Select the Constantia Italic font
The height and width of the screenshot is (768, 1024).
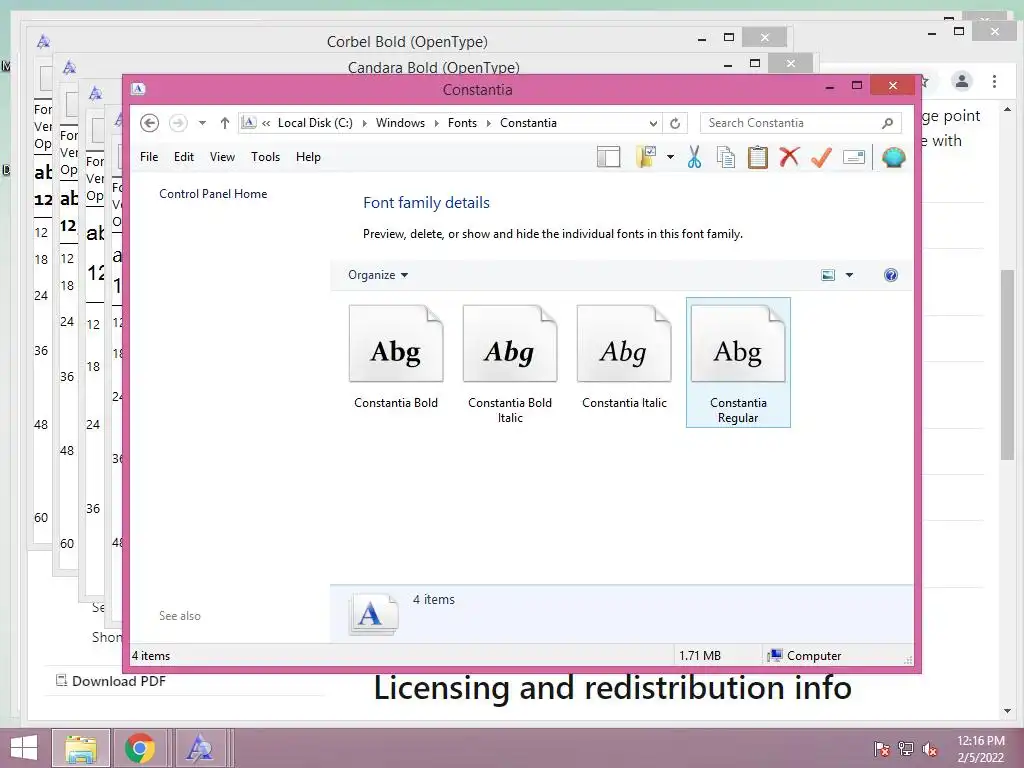[x=624, y=358]
